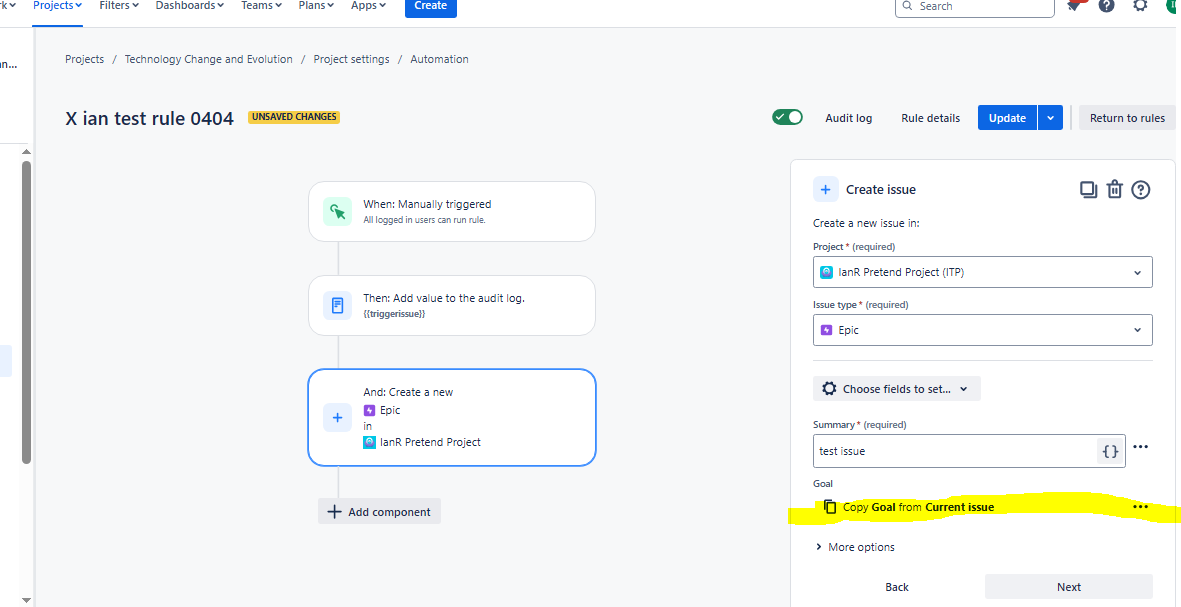This screenshot has height=607, width=1181.
Task: Click Return to rules button
Action: click(1127, 117)
